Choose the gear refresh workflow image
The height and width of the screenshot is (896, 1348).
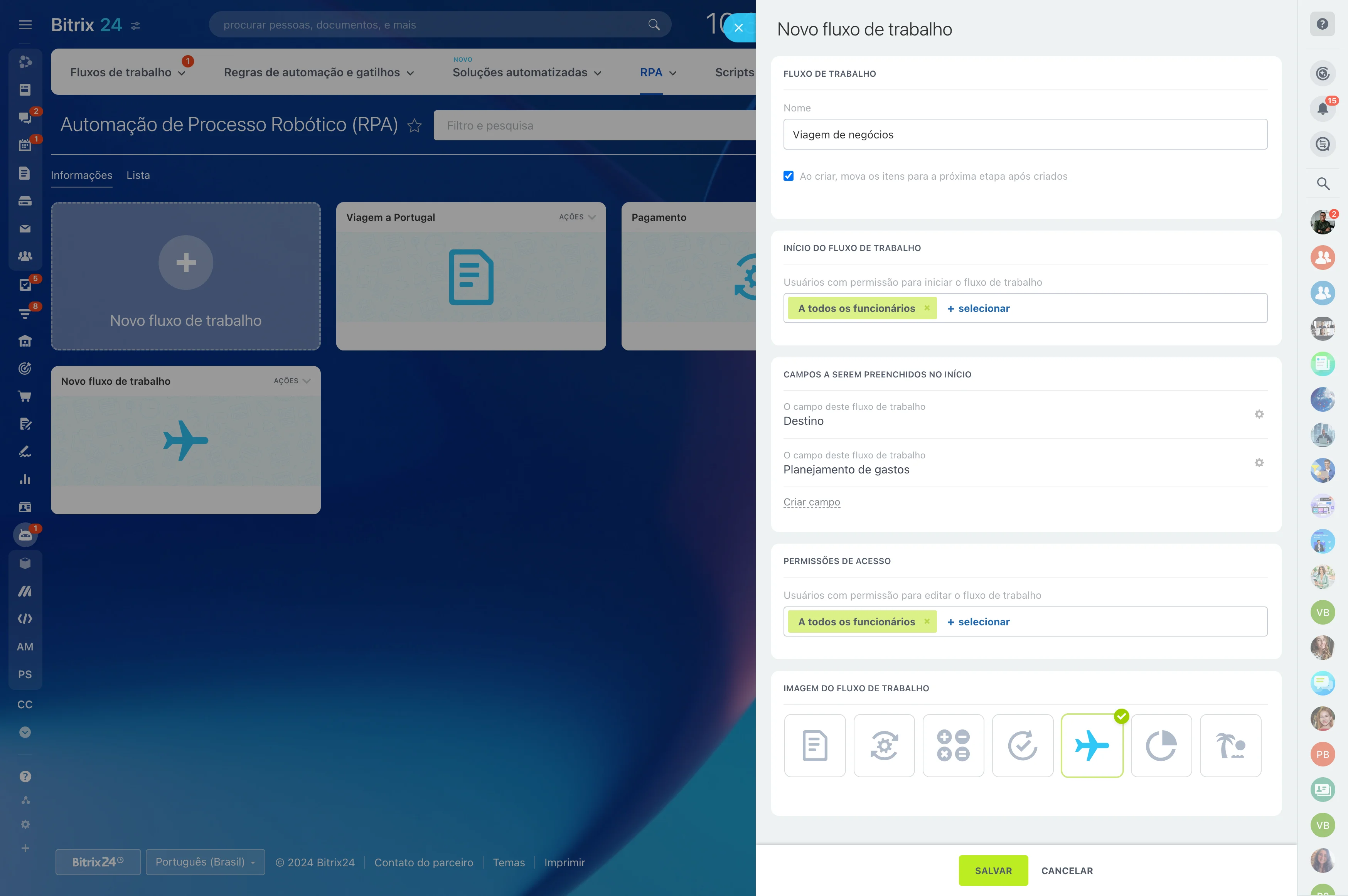pyautogui.click(x=883, y=745)
